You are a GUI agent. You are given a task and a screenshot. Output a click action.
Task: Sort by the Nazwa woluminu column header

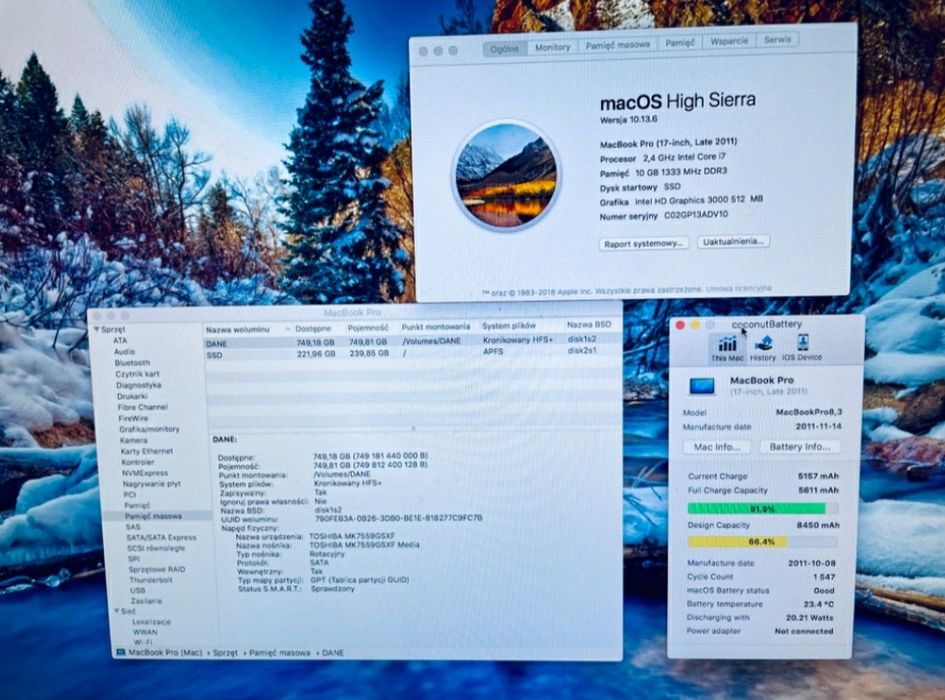click(x=237, y=330)
